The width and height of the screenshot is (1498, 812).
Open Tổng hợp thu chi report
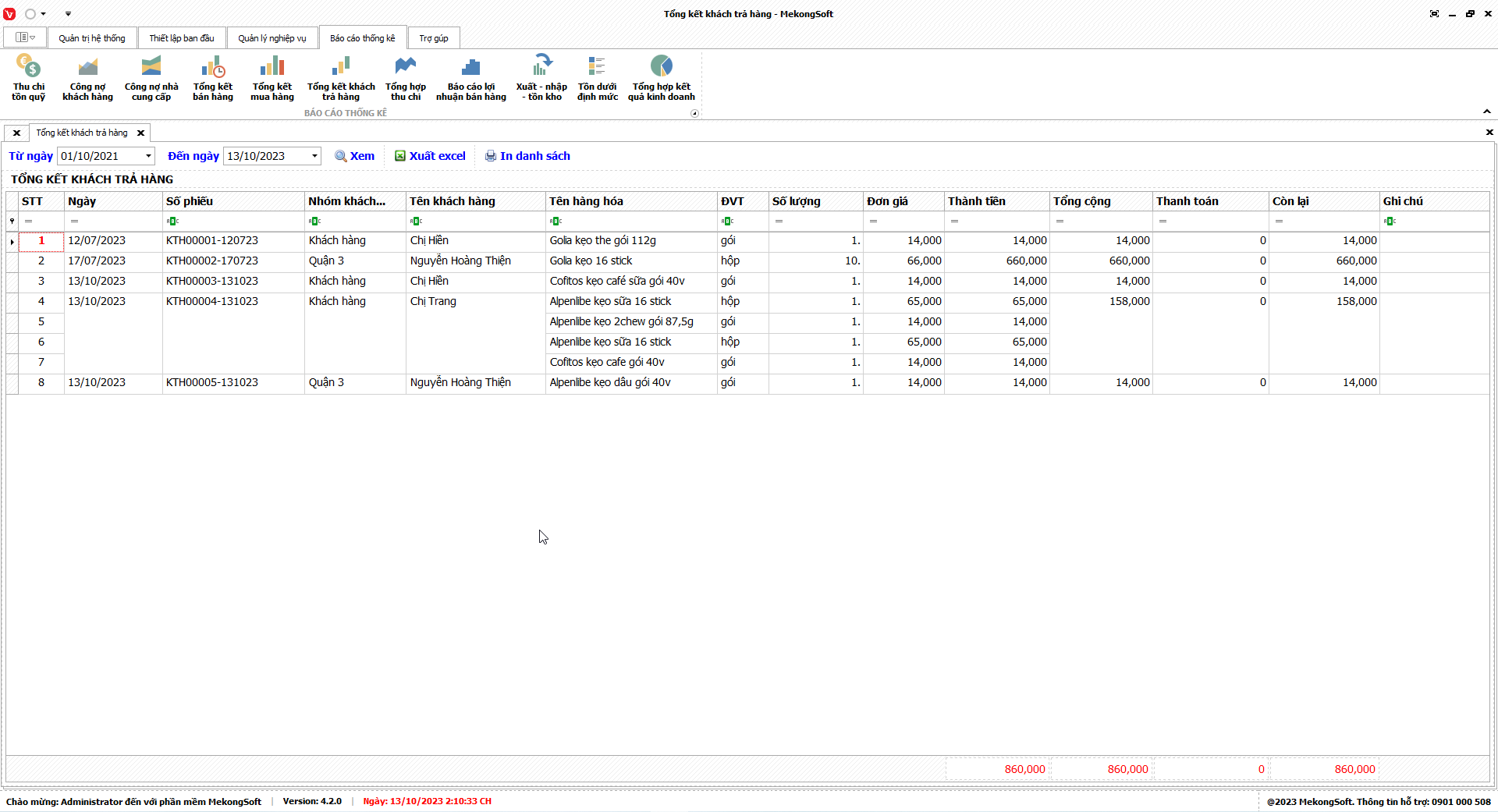tap(406, 77)
